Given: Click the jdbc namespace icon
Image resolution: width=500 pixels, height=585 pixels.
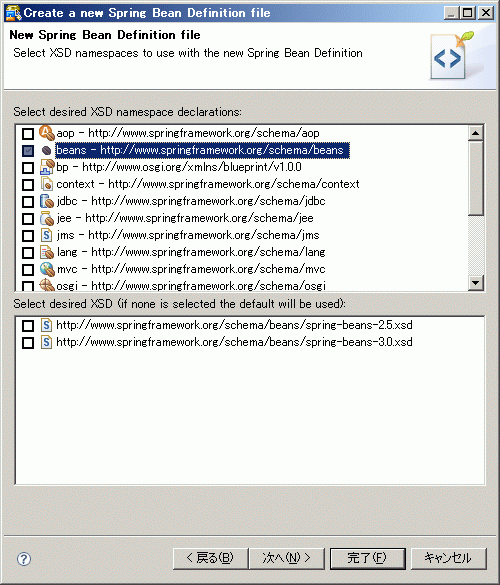Looking at the screenshot, I should click(47, 201).
